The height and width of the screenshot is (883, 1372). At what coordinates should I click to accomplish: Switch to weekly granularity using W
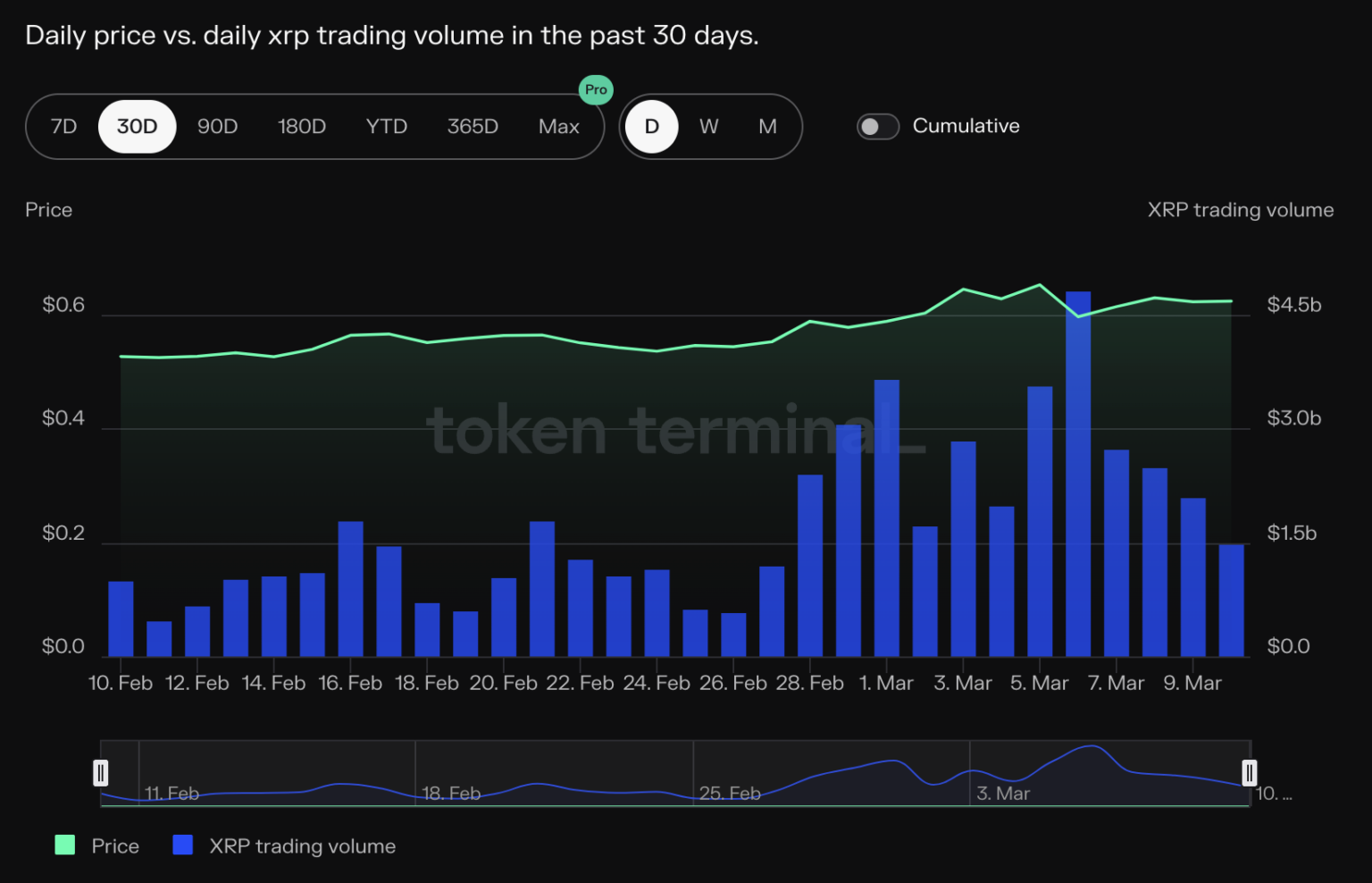pos(708,126)
